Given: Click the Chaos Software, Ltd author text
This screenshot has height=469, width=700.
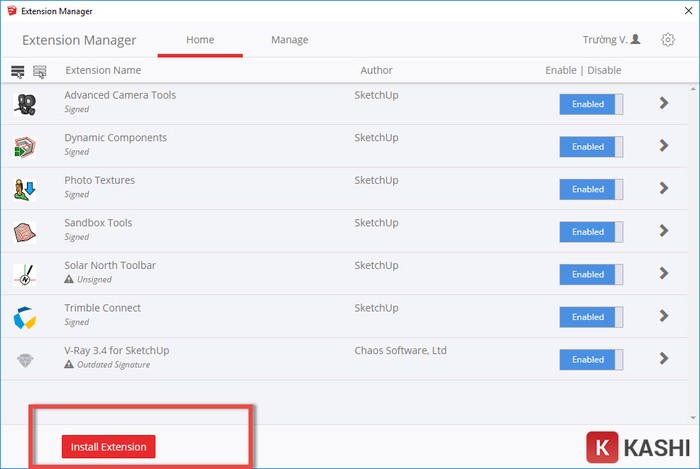Looking at the screenshot, I should click(400, 351).
